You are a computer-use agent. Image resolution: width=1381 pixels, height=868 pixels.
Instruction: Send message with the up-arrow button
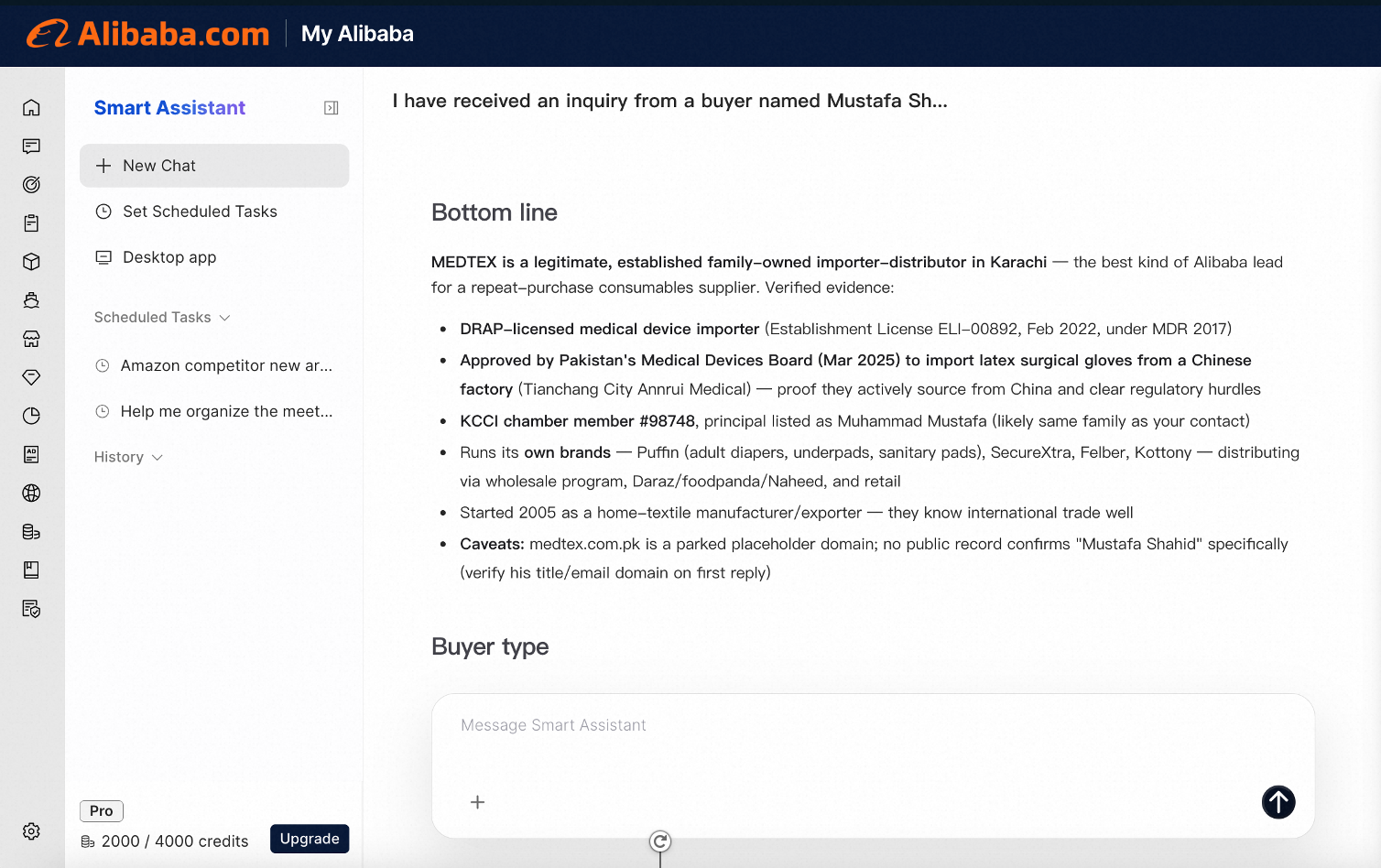pos(1278,802)
